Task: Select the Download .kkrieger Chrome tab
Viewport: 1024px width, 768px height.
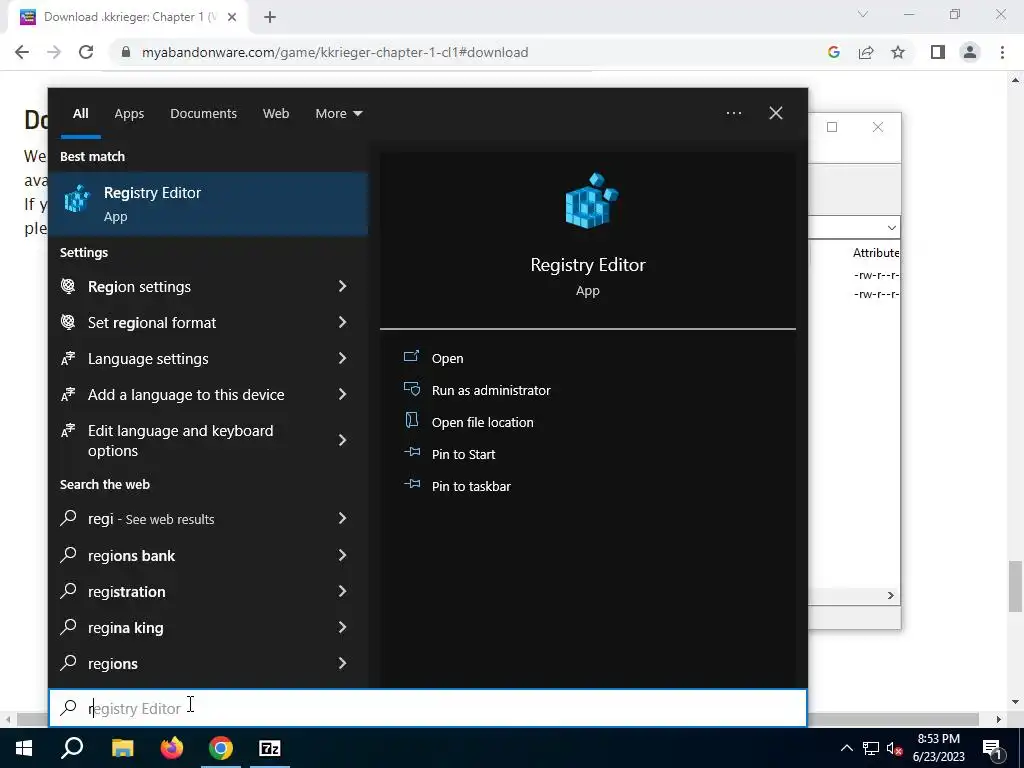Action: (128, 17)
